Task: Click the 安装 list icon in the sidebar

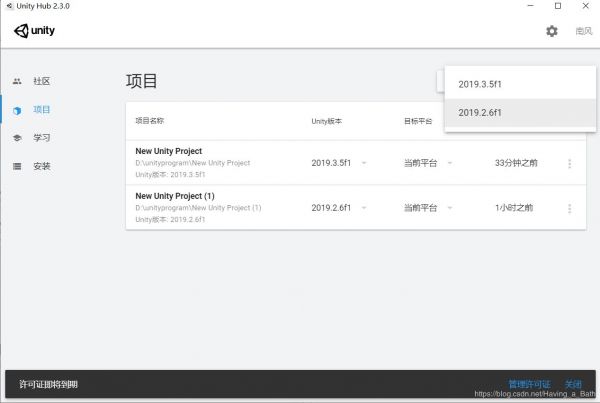Action: pos(17,166)
